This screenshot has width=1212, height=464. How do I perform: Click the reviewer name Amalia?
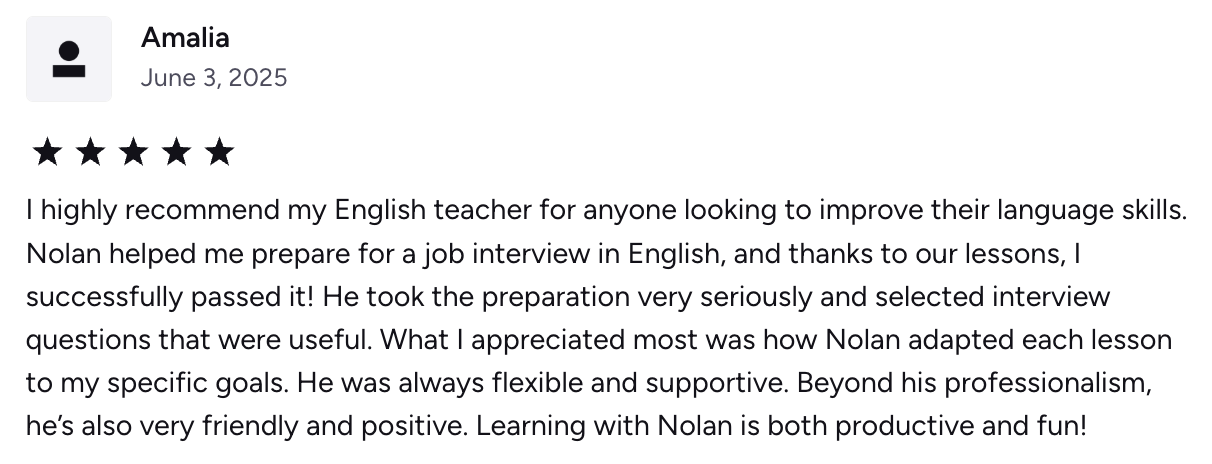[185, 38]
